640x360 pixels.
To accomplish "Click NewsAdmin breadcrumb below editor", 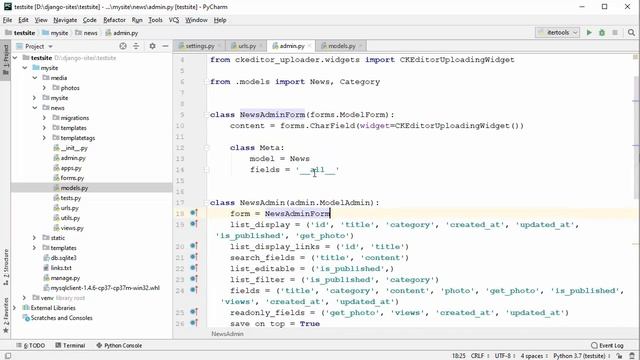I will [x=227, y=334].
